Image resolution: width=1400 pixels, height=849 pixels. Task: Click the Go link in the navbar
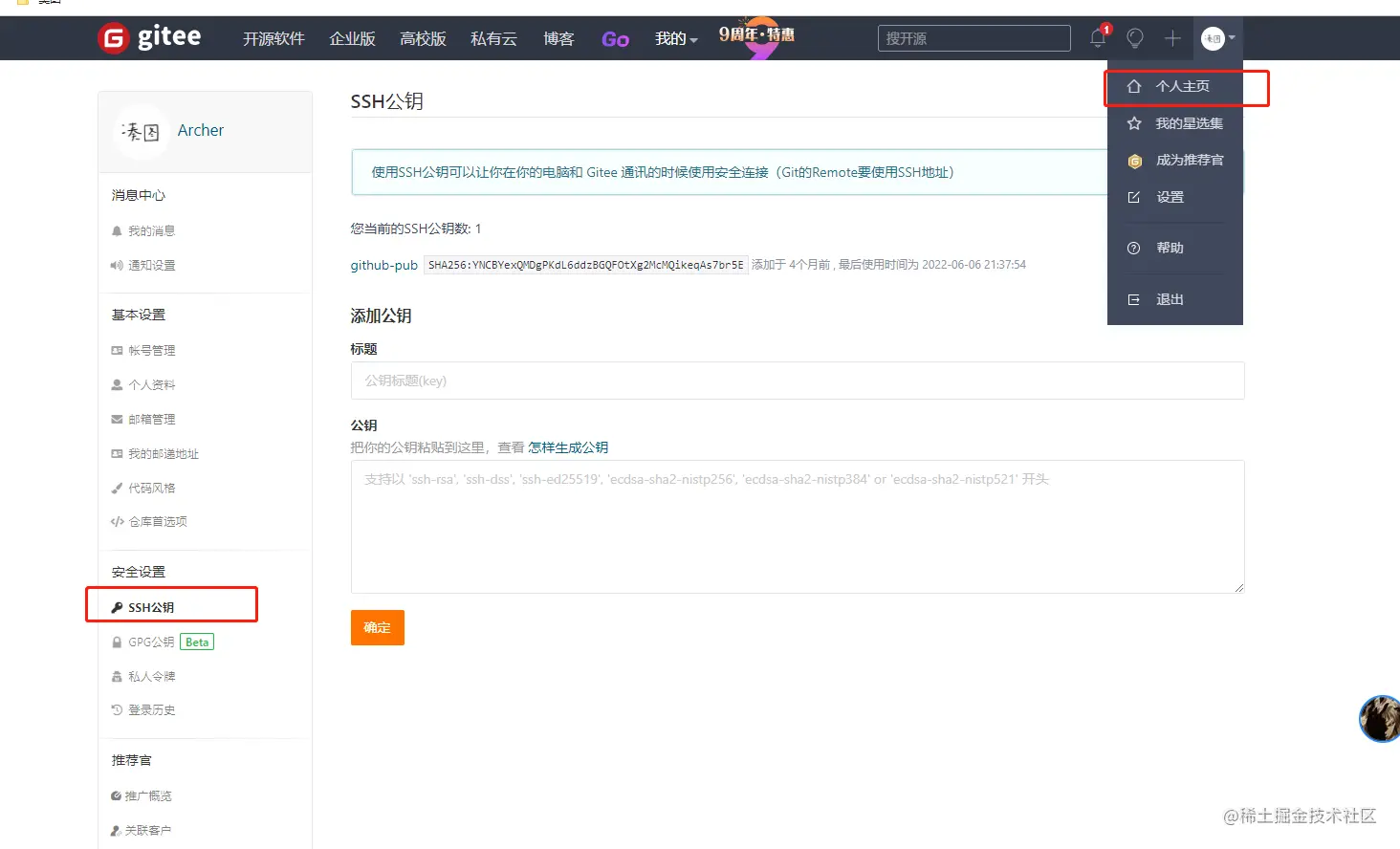coord(615,39)
